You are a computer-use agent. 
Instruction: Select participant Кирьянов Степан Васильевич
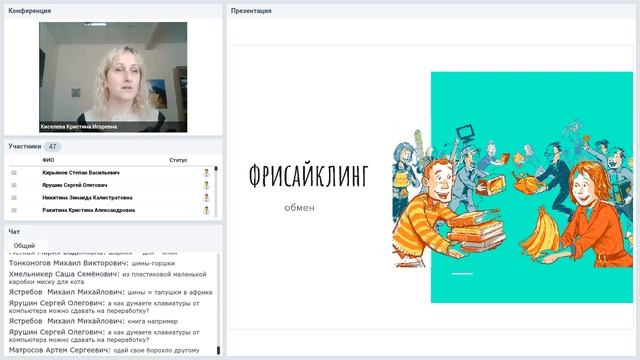coord(81,173)
